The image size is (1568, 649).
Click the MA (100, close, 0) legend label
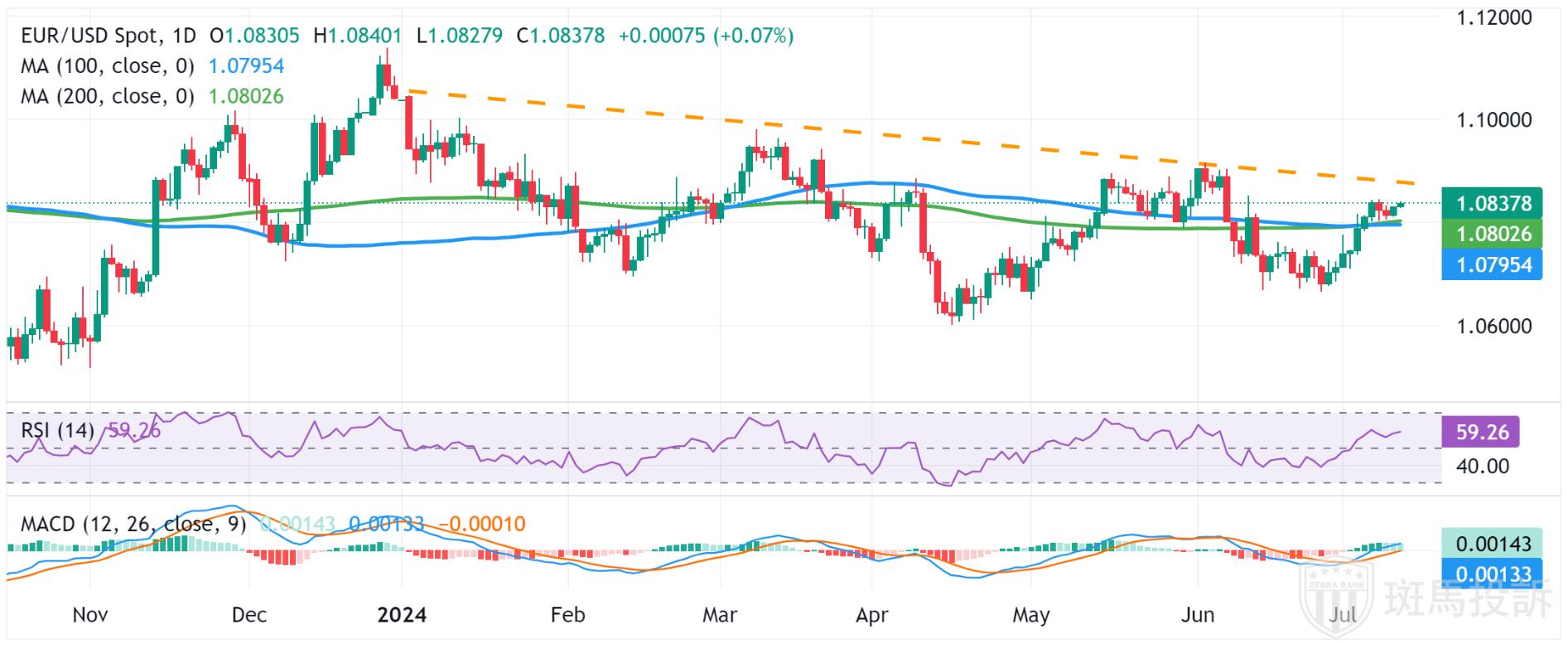pyautogui.click(x=108, y=66)
